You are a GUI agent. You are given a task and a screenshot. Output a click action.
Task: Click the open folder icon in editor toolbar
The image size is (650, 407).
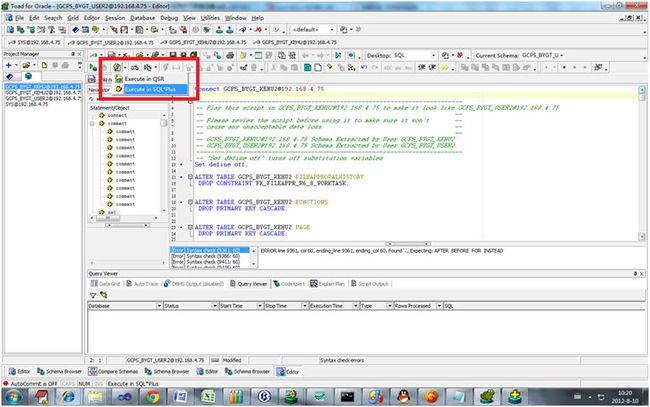tap(139, 55)
